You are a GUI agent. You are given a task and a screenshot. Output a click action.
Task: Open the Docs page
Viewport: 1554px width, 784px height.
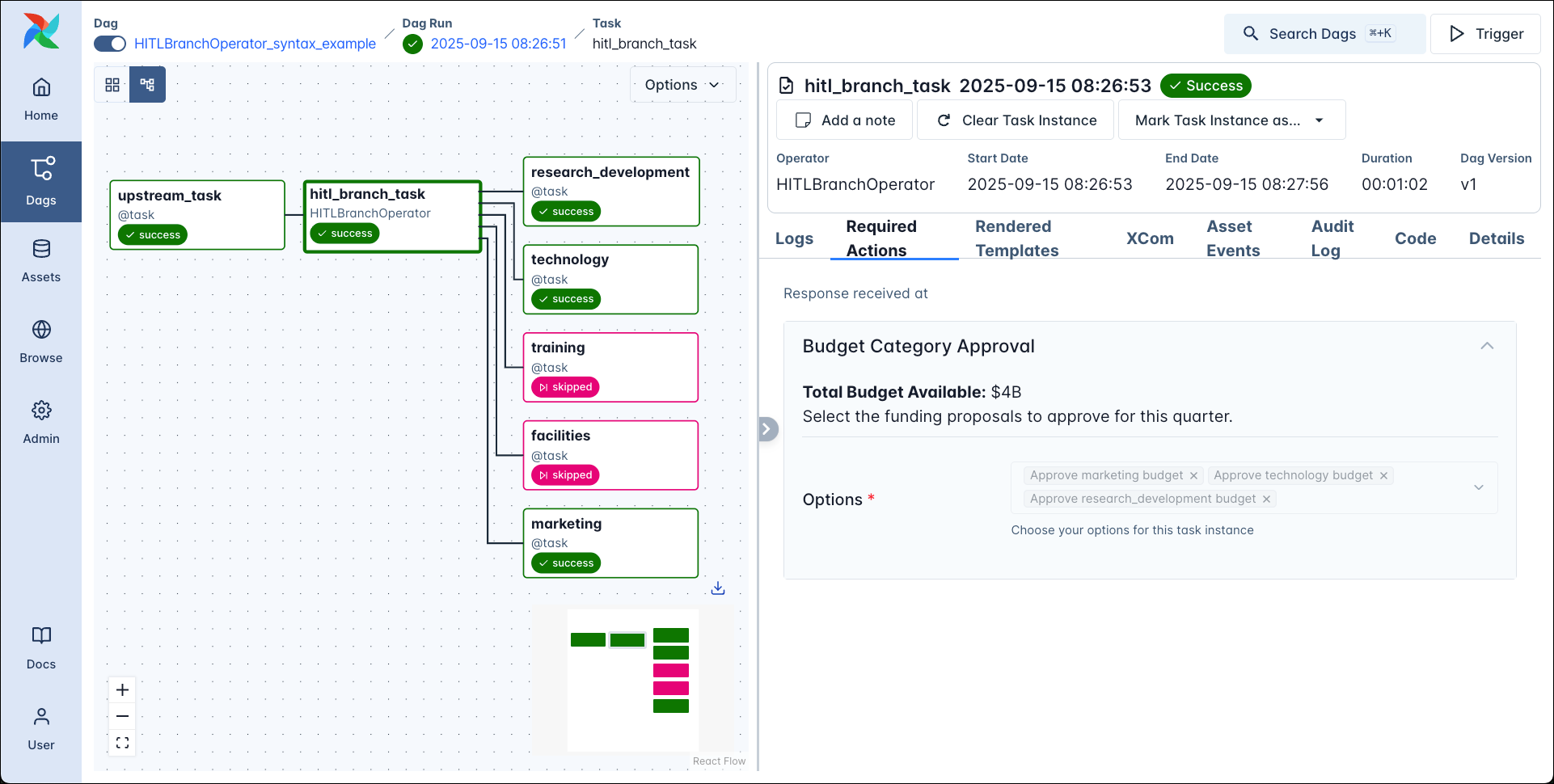coord(41,647)
